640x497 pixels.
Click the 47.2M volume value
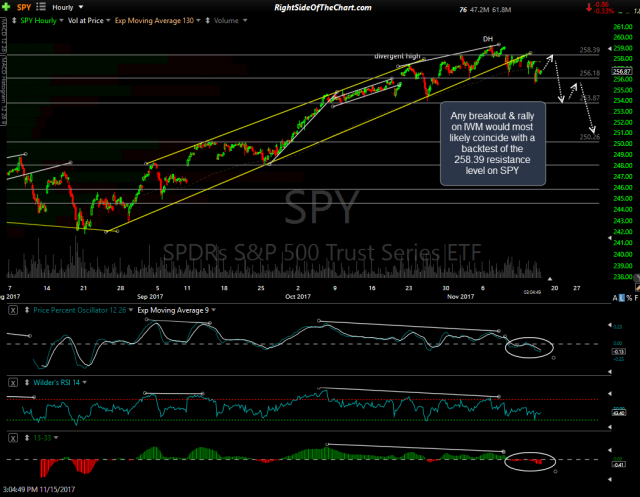479,10
